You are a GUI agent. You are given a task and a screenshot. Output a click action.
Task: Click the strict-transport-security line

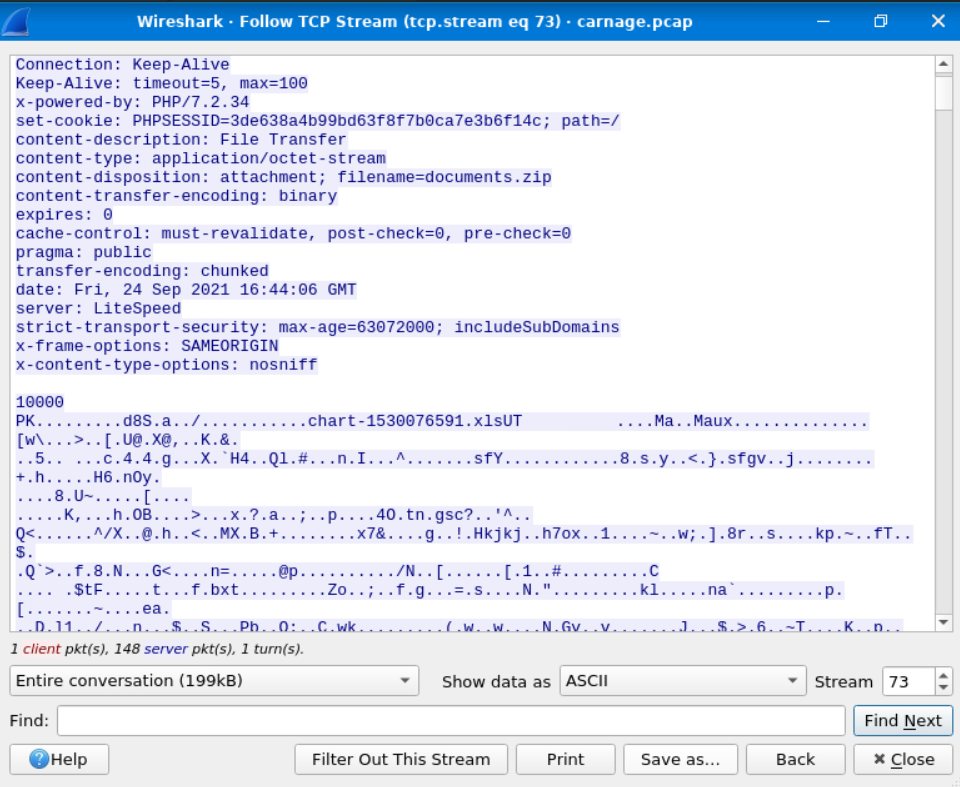point(318,328)
